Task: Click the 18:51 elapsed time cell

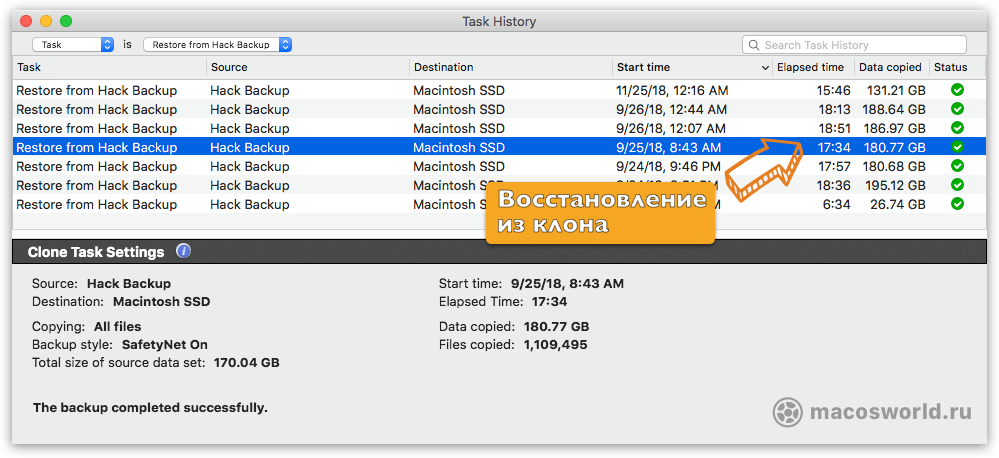Action: tap(833, 129)
